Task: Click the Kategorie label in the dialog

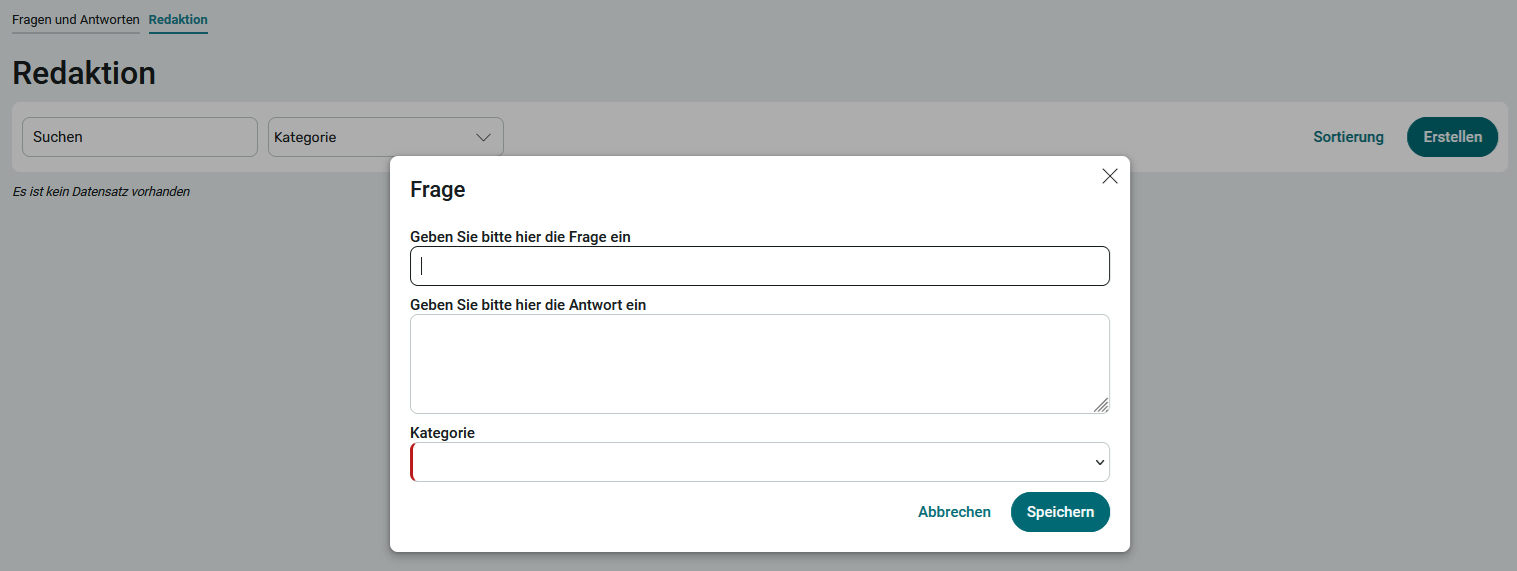Action: pos(442,433)
